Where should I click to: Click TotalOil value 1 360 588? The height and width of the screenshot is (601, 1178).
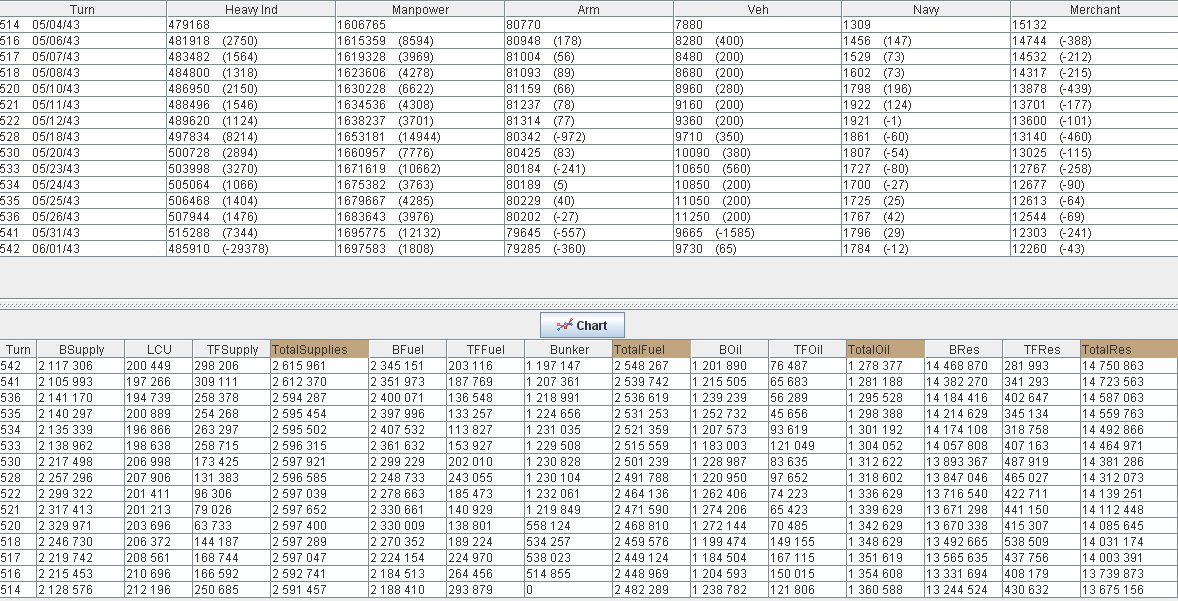pos(885,590)
